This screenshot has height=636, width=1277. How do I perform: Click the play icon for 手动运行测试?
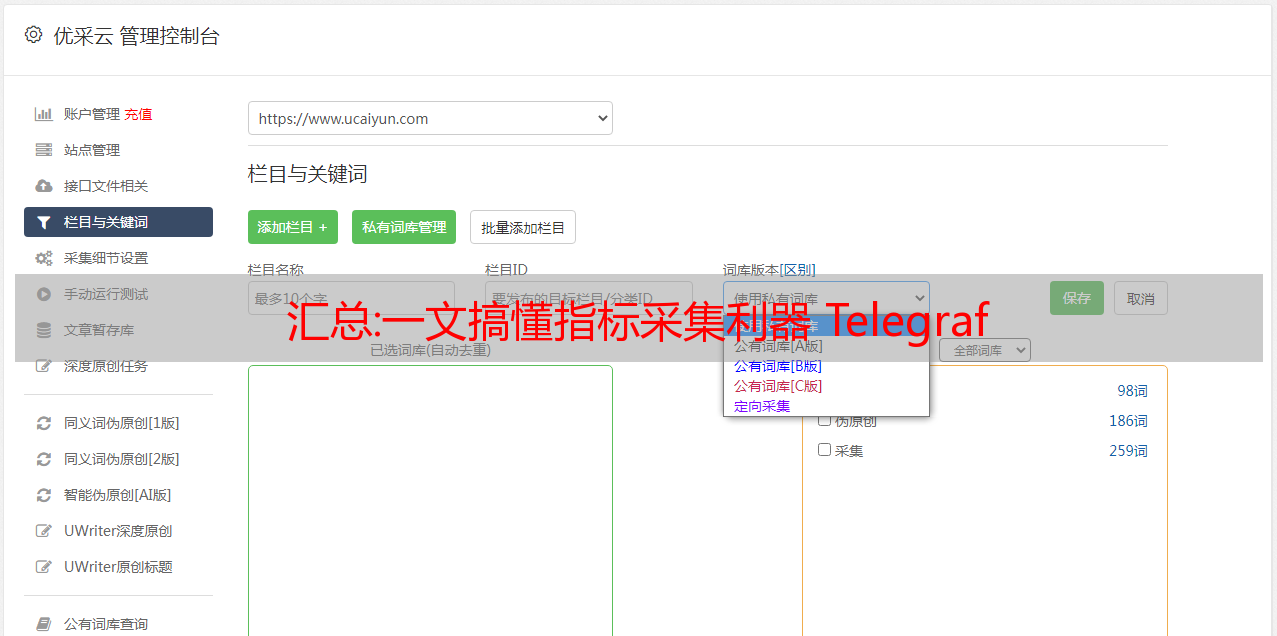coord(43,294)
